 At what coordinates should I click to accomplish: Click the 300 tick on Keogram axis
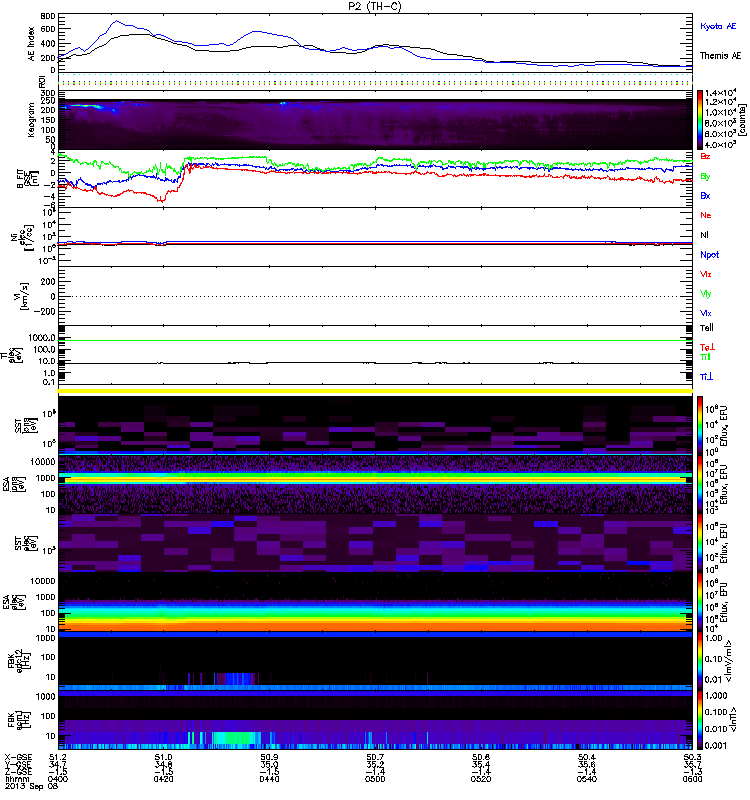coord(48,93)
